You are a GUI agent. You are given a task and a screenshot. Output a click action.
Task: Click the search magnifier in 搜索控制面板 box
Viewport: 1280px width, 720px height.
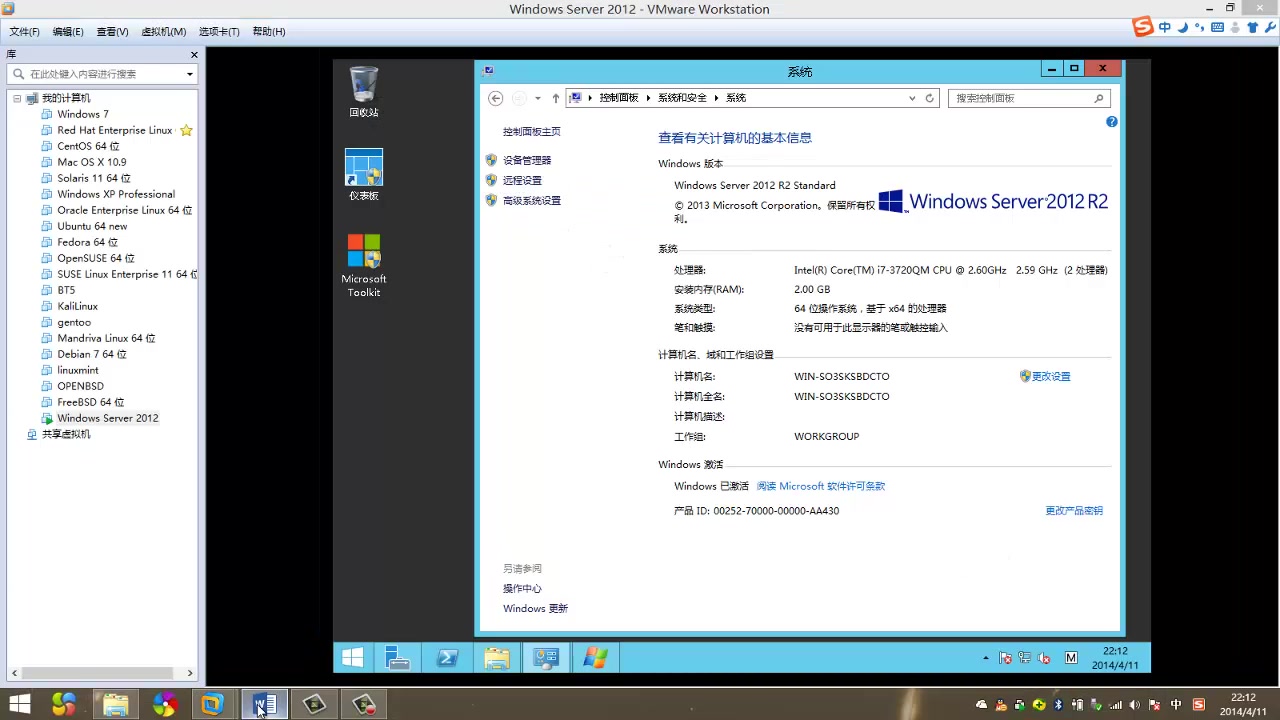(x=1099, y=98)
